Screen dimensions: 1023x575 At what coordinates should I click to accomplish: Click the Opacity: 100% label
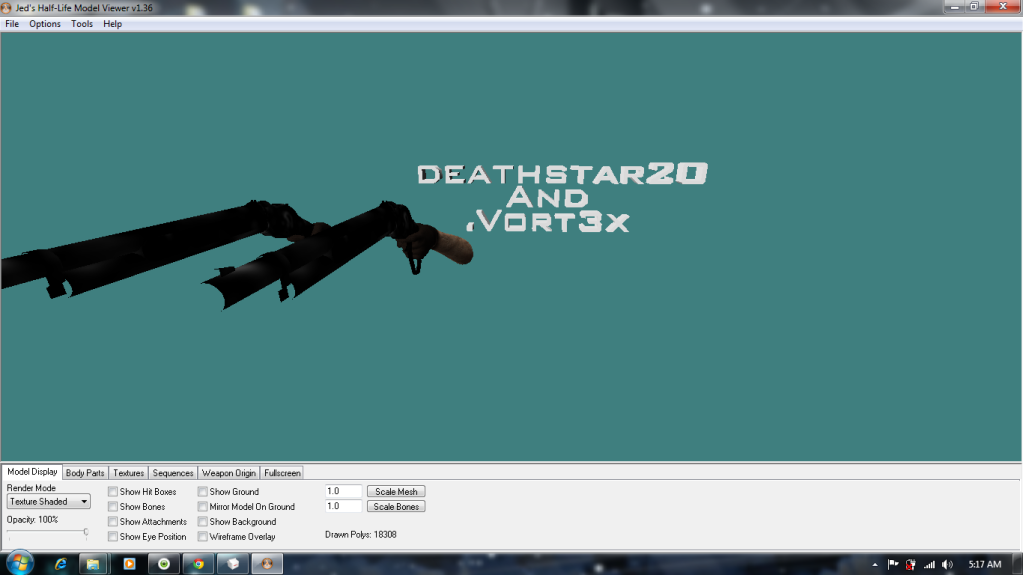33,520
